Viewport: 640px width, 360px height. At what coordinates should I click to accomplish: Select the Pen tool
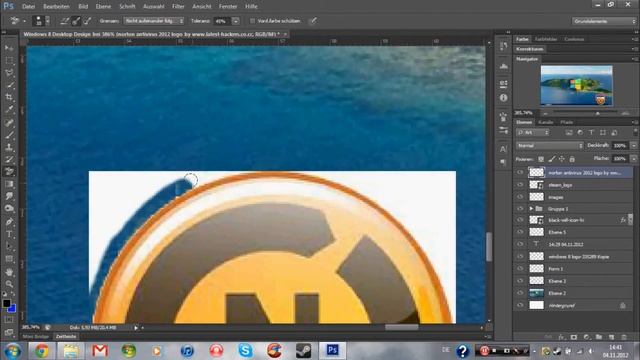click(x=9, y=222)
